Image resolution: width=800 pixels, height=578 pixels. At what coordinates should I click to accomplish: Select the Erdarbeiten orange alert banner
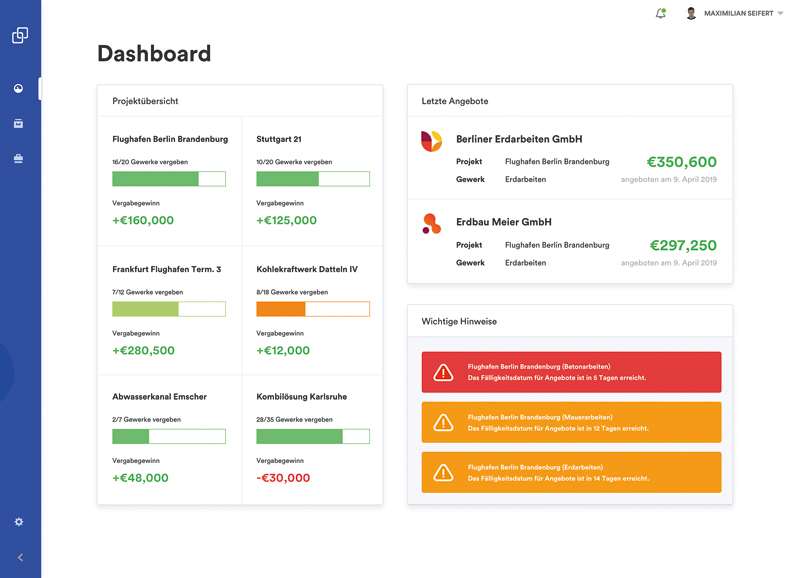pyautogui.click(x=571, y=473)
